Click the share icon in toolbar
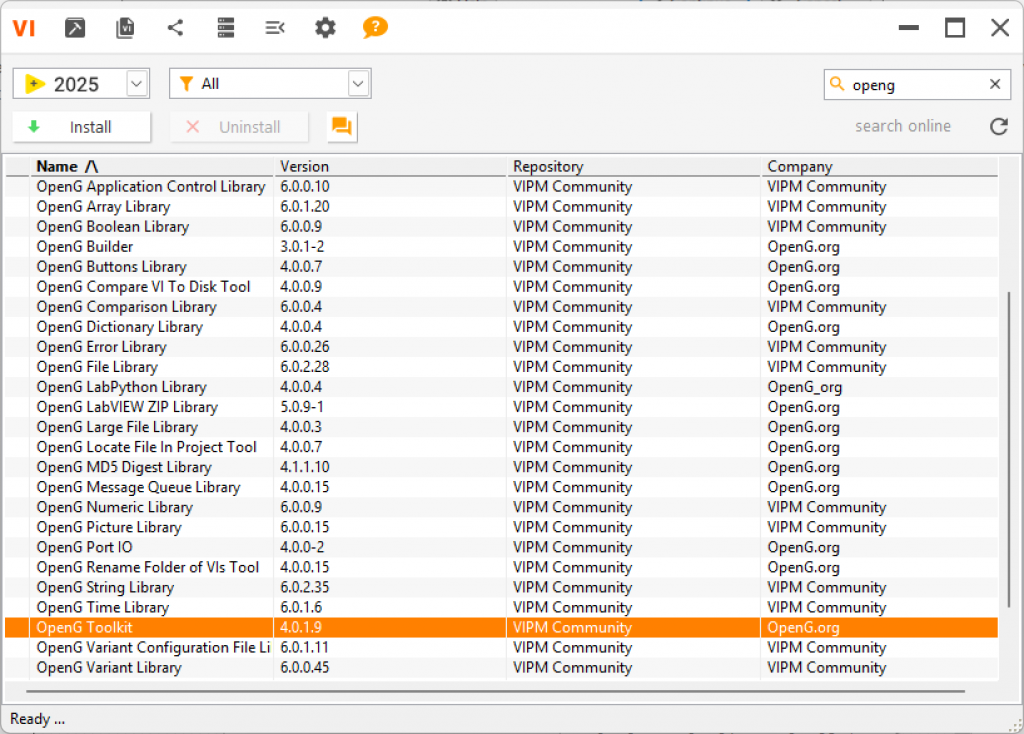1024x734 pixels. 175,27
